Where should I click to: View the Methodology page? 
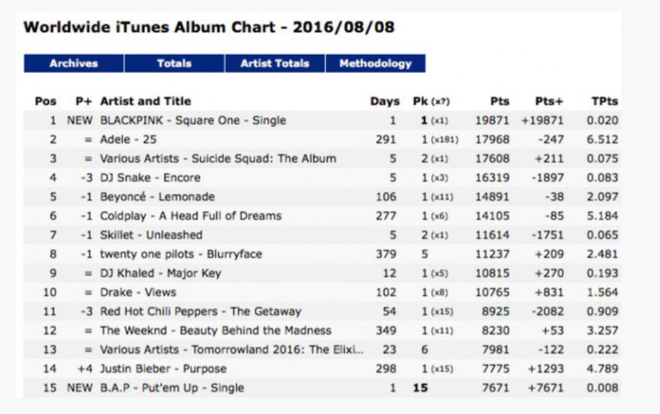click(x=375, y=64)
